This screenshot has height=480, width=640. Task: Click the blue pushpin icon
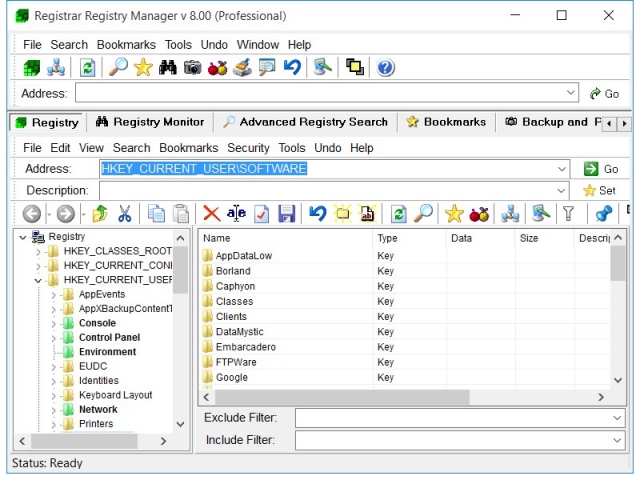click(604, 213)
